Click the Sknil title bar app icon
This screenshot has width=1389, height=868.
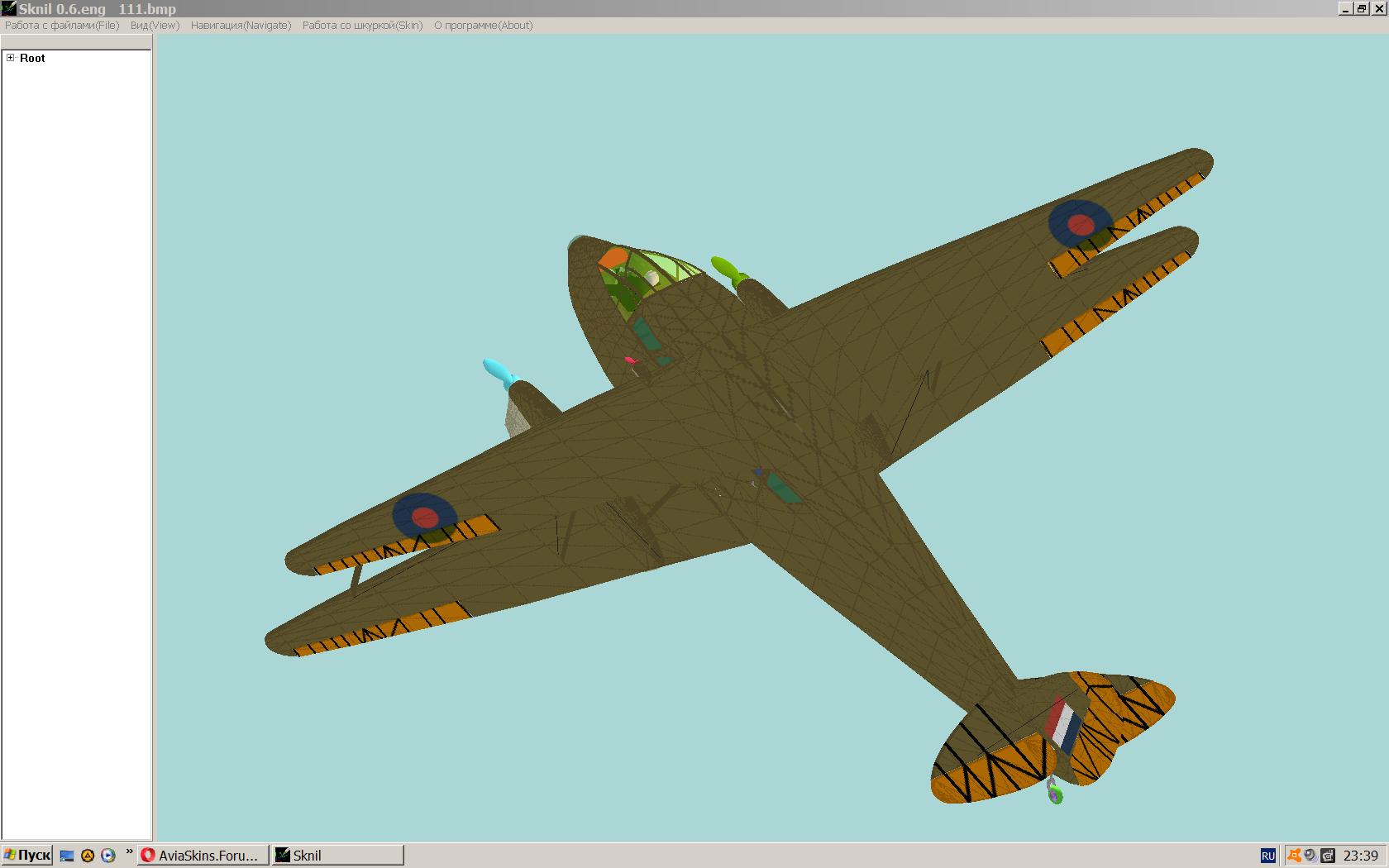8,8
